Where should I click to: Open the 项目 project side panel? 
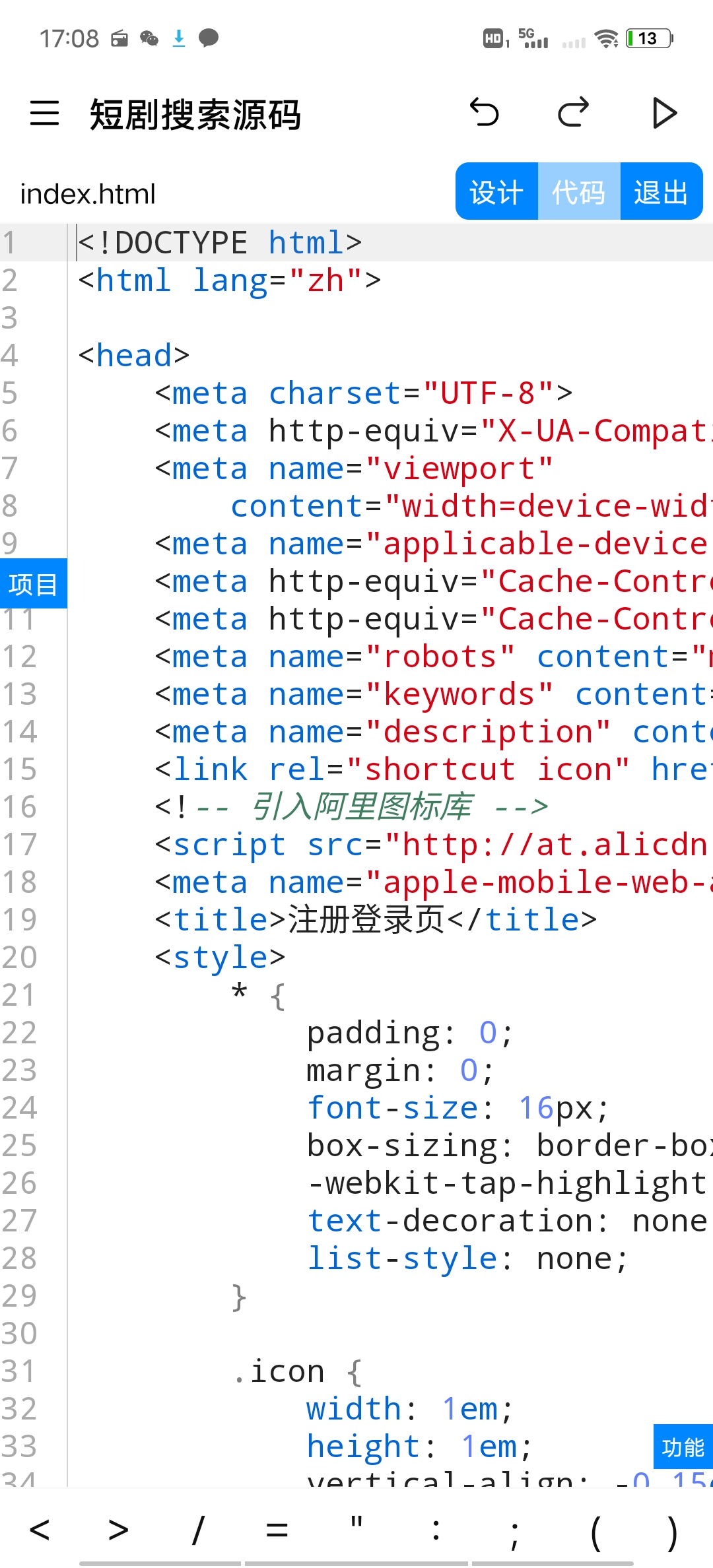pyautogui.click(x=33, y=583)
